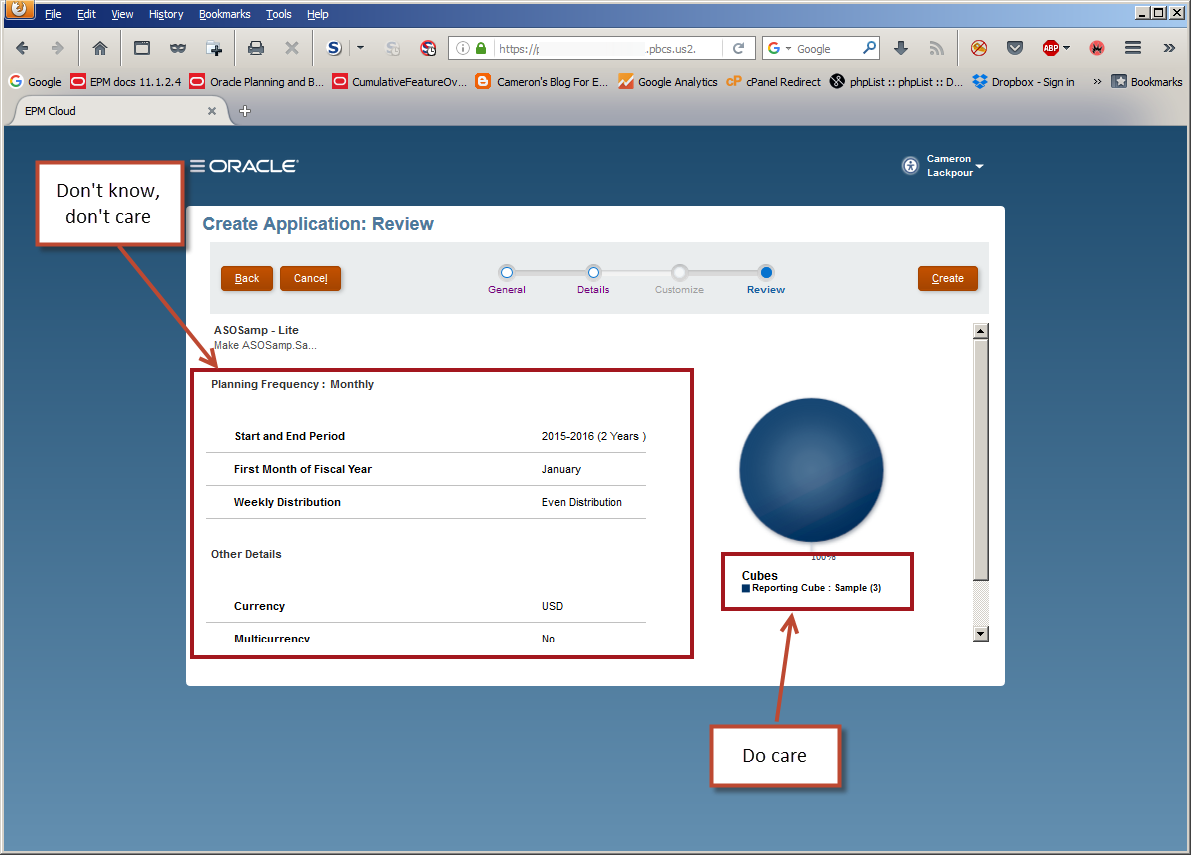This screenshot has width=1191, height=855.
Task: Click the orange Back button
Action: tap(247, 278)
